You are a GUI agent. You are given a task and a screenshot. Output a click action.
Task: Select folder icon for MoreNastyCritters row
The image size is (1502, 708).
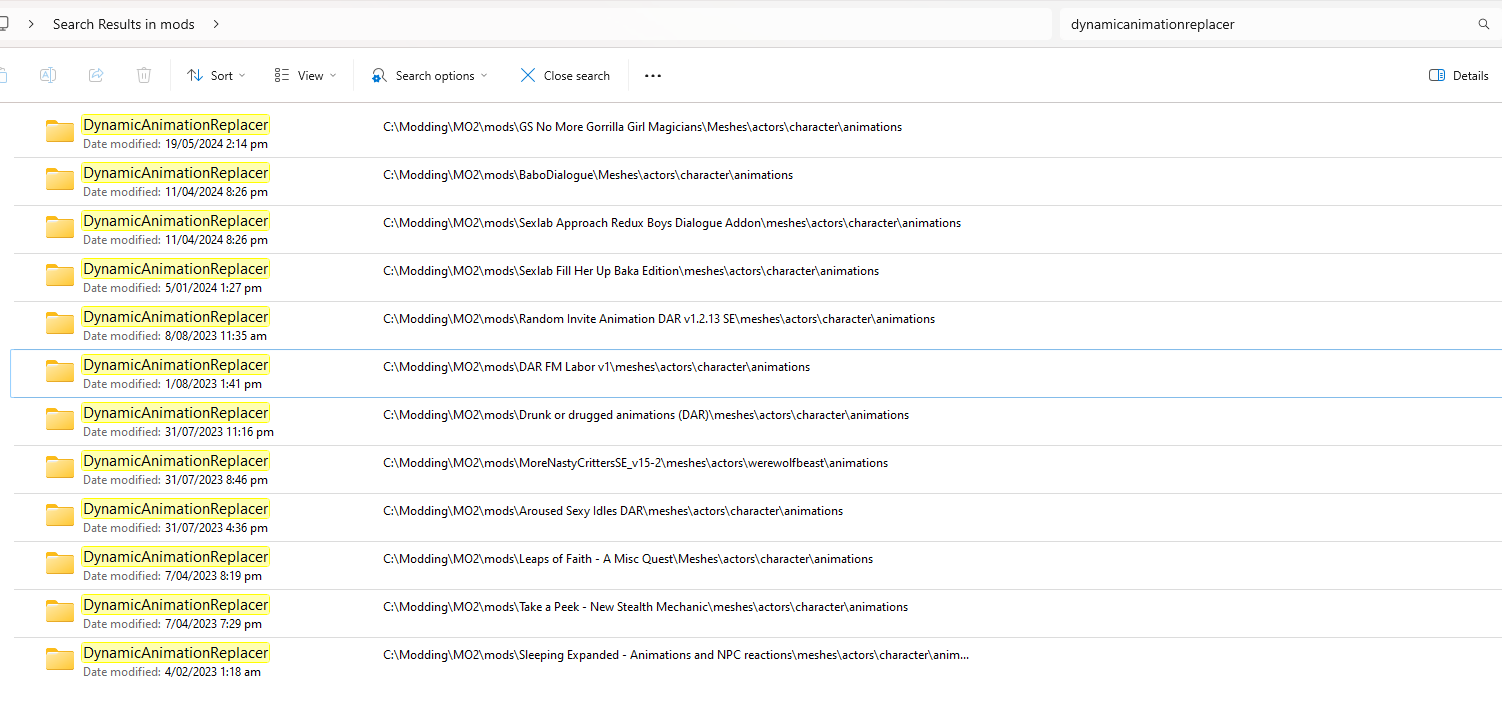[x=60, y=467]
